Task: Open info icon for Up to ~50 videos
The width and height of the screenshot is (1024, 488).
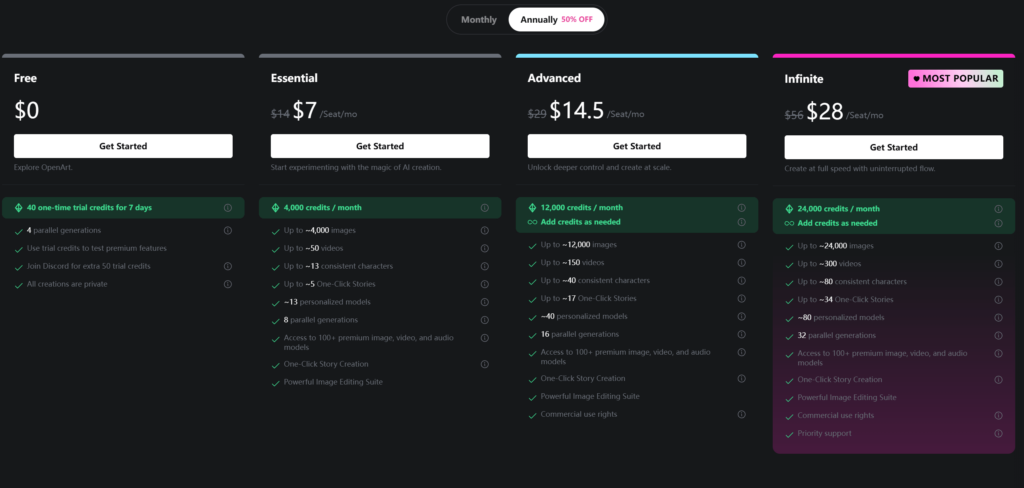Action: [485, 248]
